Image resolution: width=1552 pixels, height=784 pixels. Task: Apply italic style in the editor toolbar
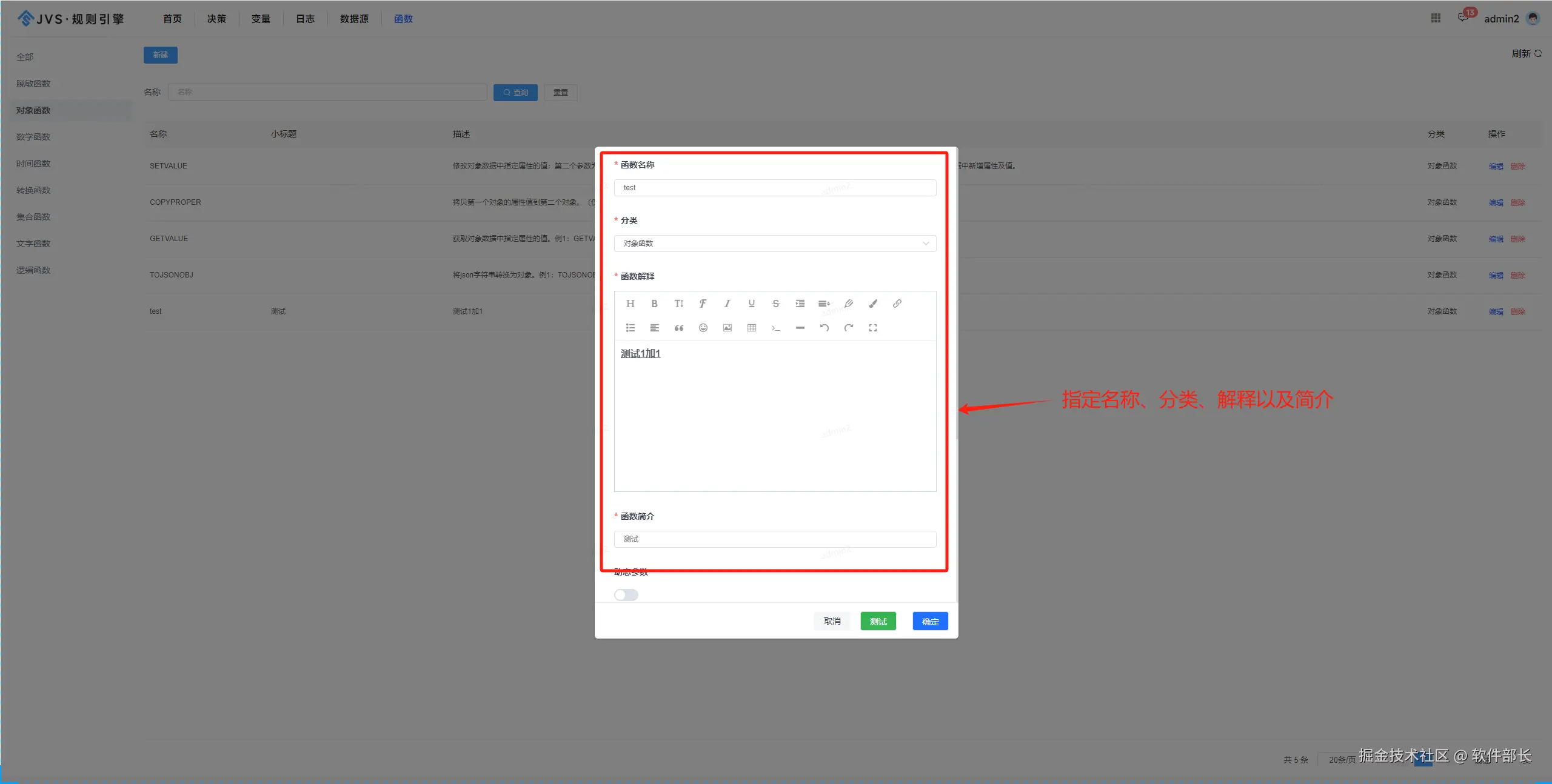727,304
